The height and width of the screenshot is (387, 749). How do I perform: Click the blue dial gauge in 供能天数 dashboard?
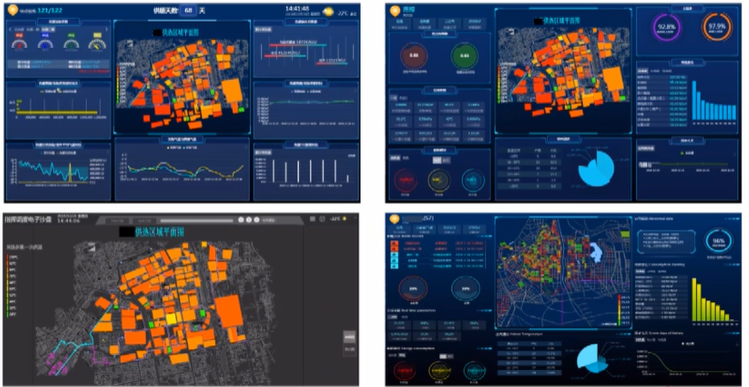click(x=45, y=44)
